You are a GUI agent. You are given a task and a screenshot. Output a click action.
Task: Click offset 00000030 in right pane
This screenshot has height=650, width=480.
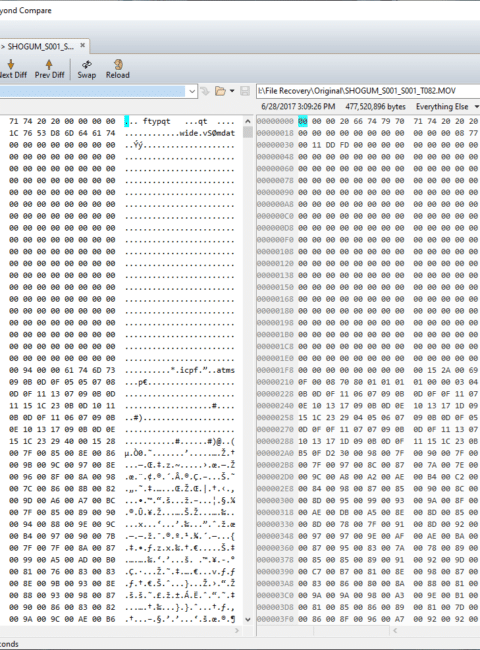[275, 145]
